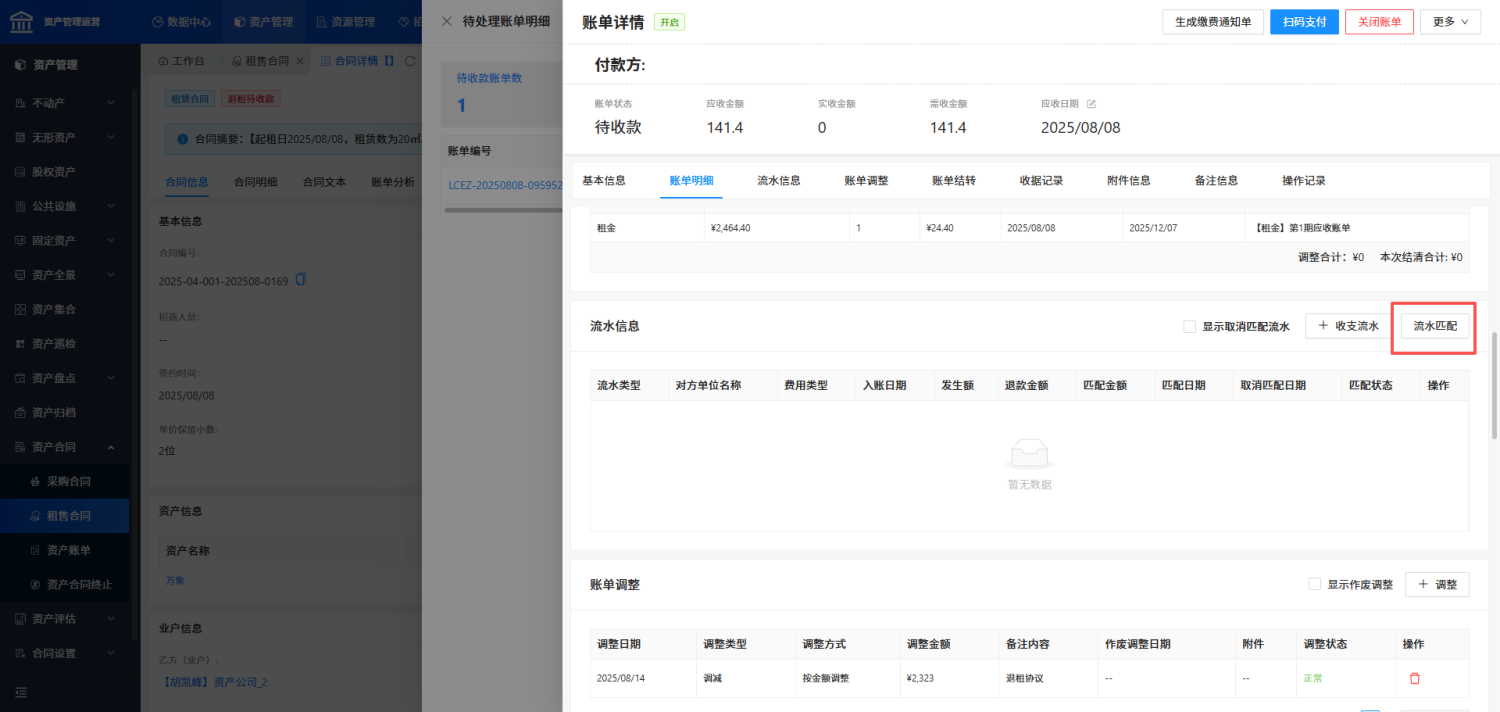
Task: Click the 资产集合 sidebar icon
Action: coord(20,309)
